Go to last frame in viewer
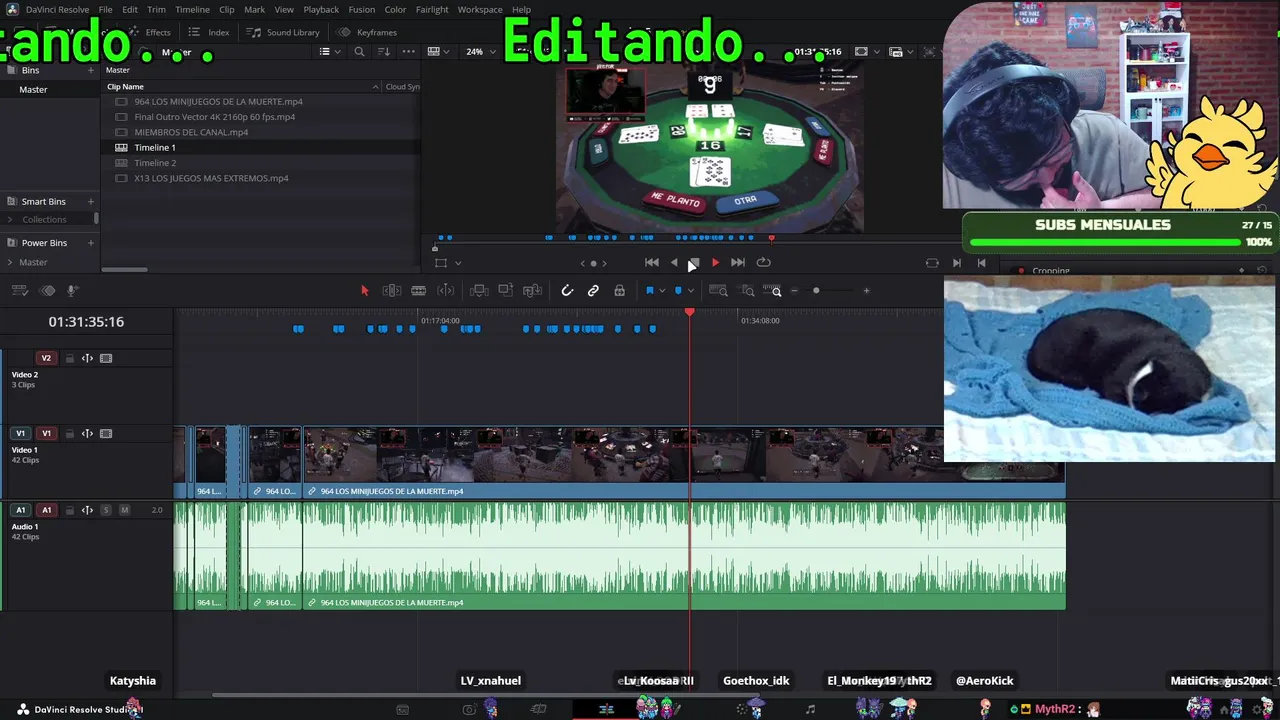The image size is (1280, 720). coord(738,262)
